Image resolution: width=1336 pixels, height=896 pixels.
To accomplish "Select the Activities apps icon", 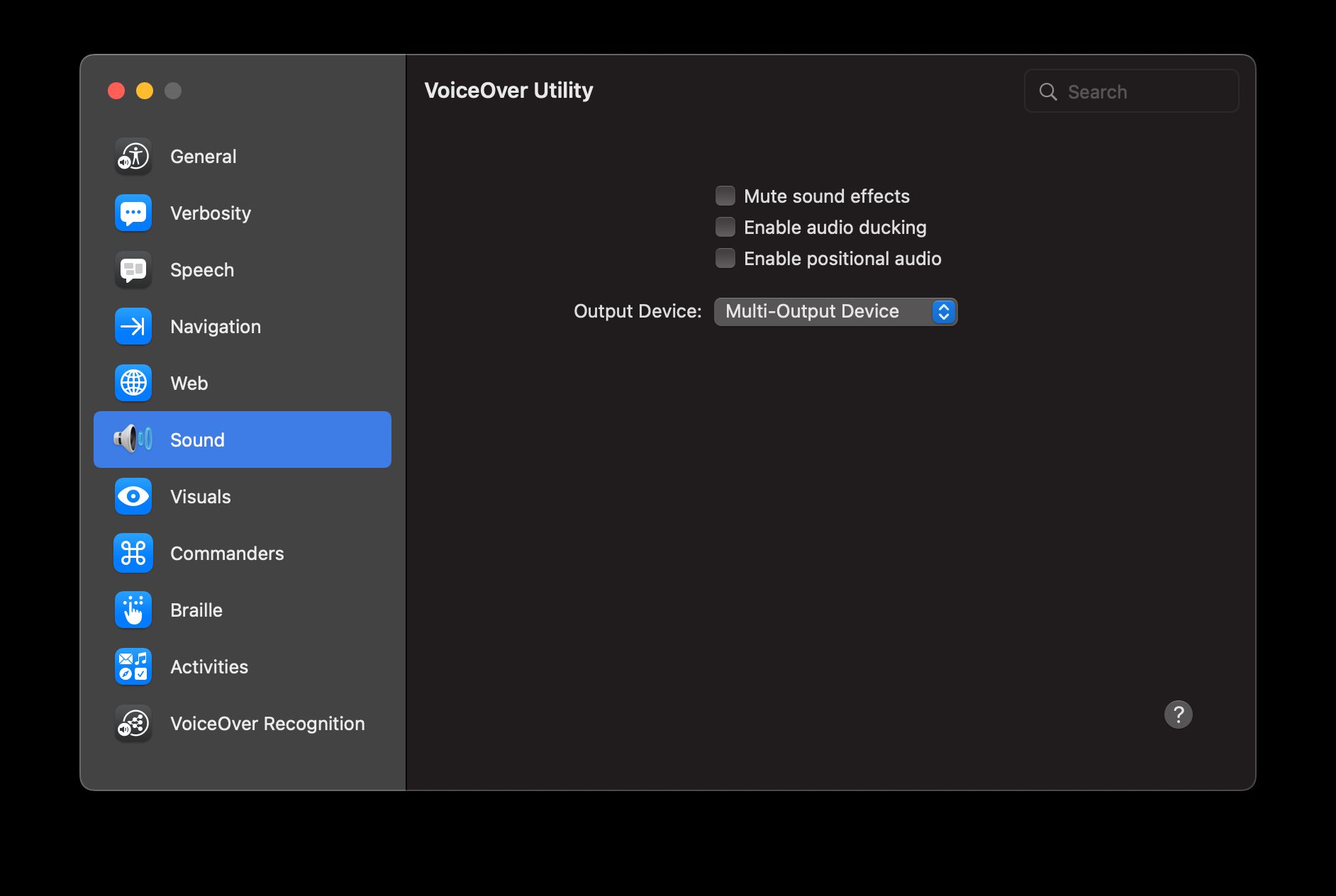I will click(133, 666).
